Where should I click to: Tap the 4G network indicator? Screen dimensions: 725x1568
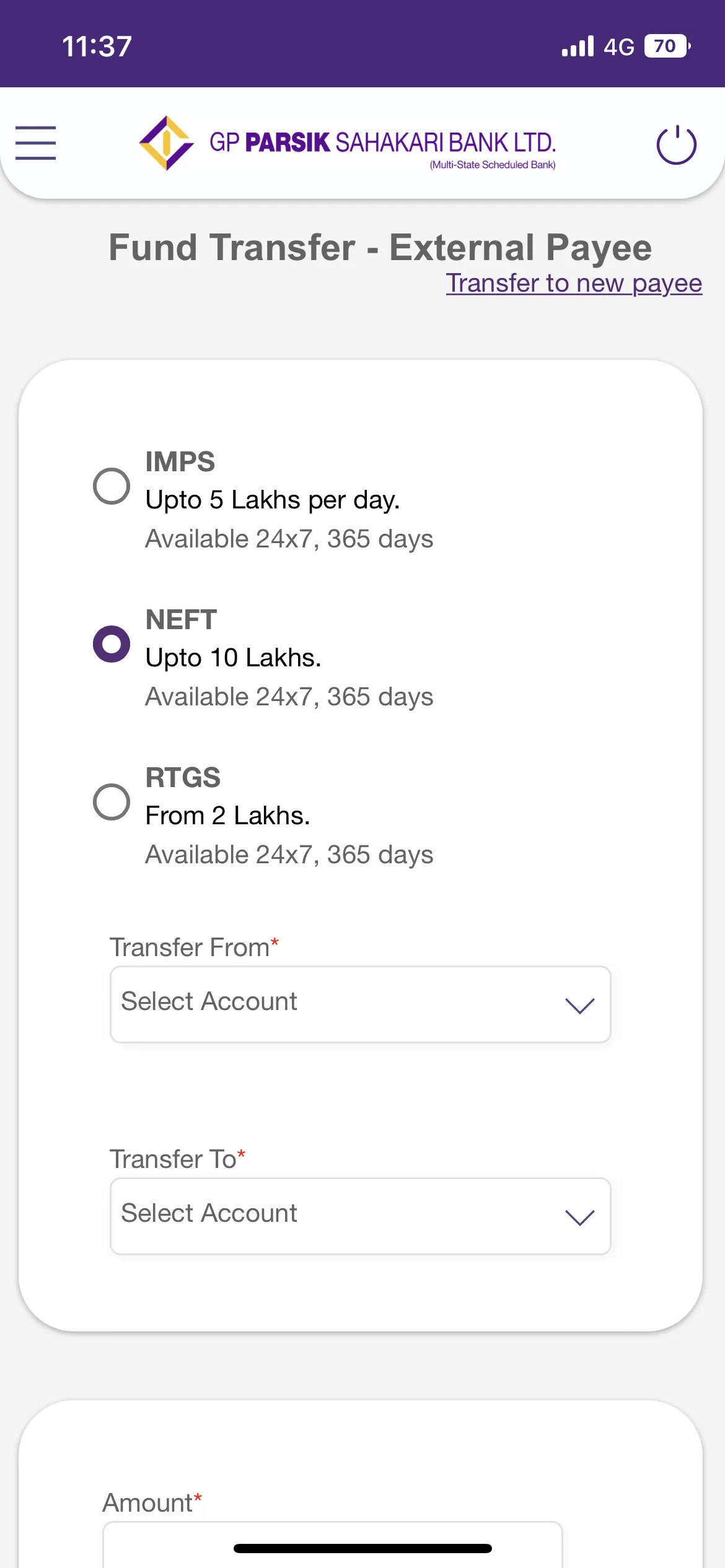[x=618, y=47]
